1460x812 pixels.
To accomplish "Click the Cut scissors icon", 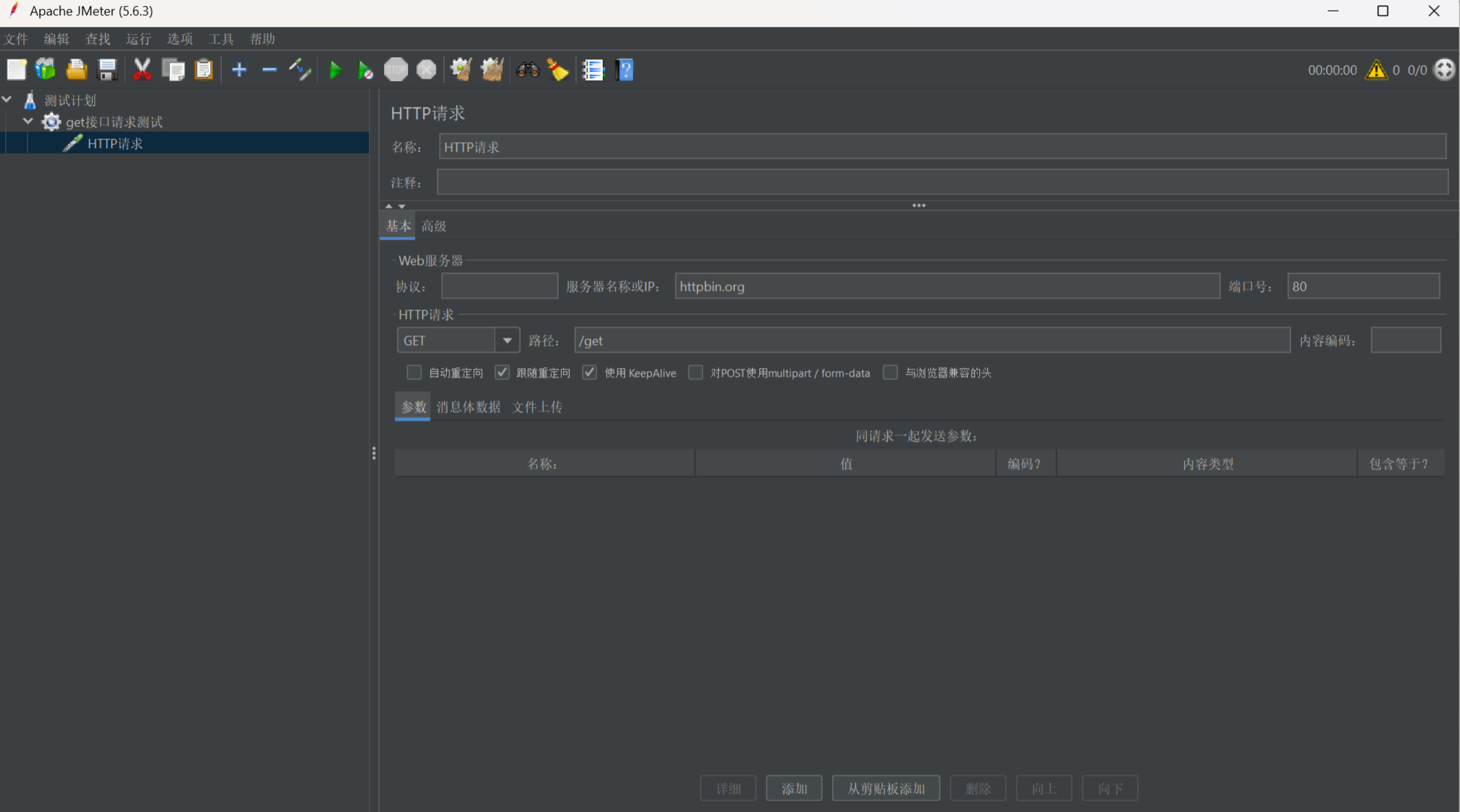I will pyautogui.click(x=142, y=70).
